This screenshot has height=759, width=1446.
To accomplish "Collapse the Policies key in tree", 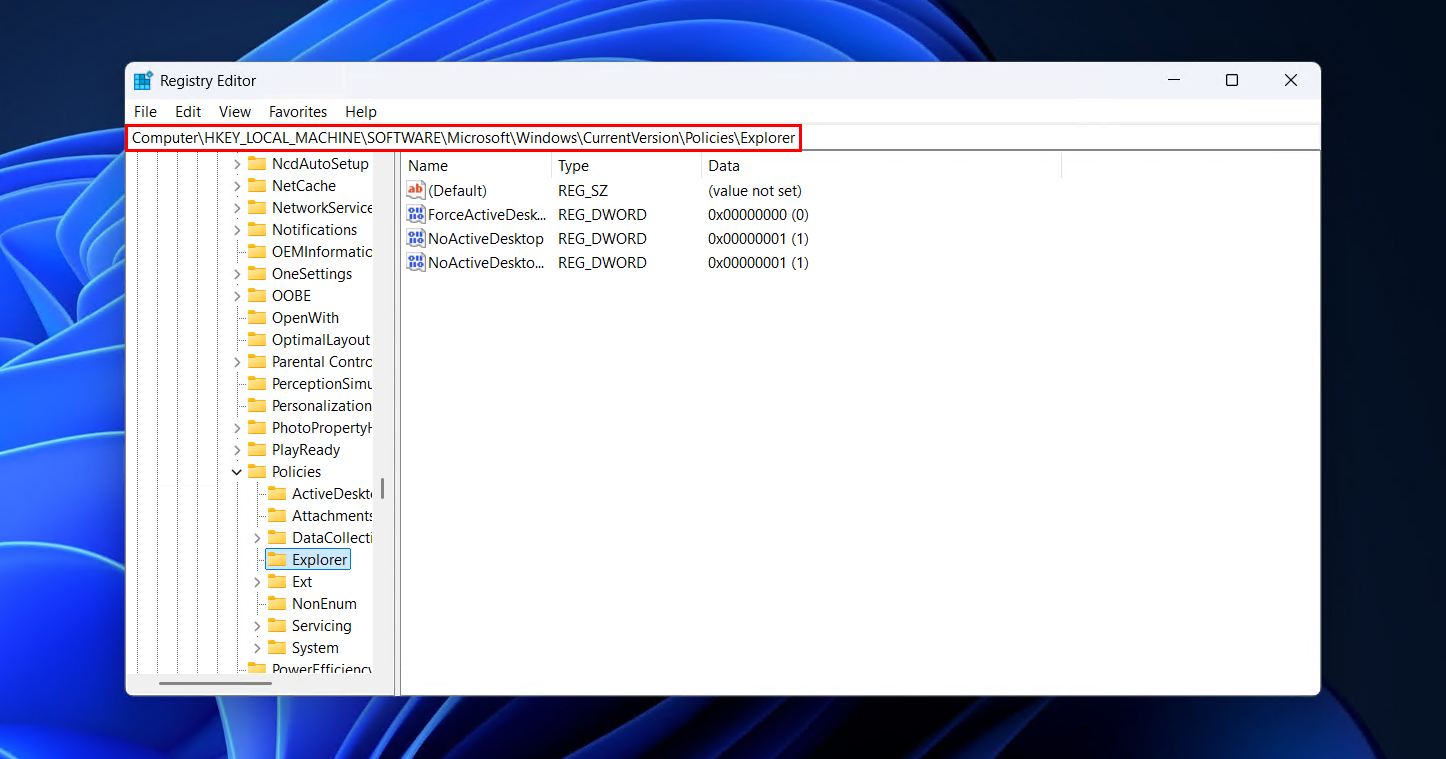I will [237, 472].
